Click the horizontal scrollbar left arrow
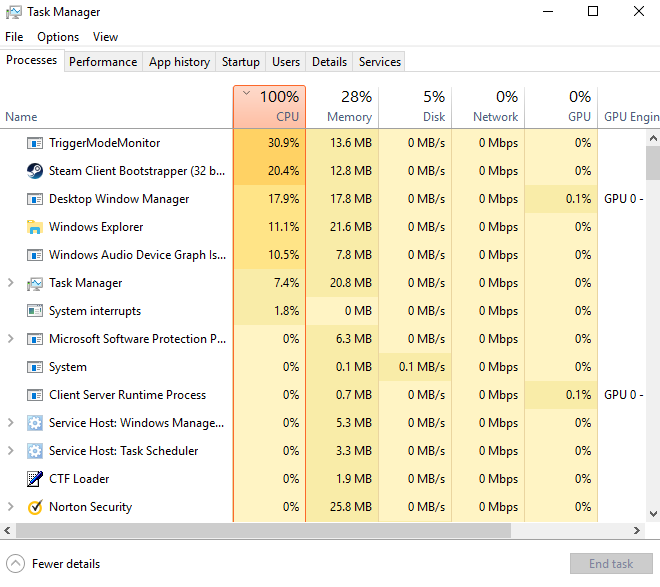This screenshot has height=587, width=660. [7, 531]
